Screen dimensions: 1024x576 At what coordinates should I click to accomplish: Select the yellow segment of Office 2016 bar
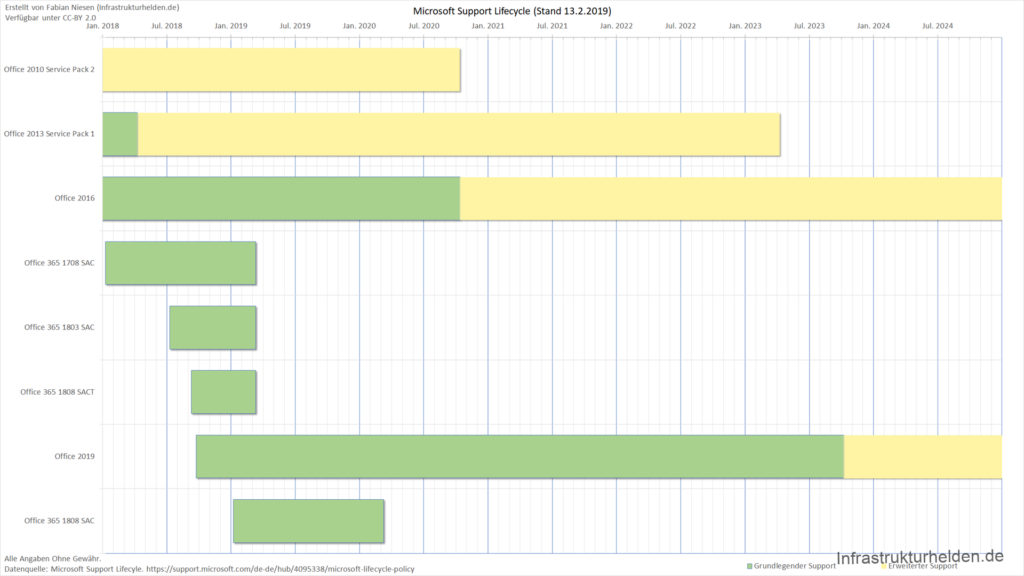731,199
